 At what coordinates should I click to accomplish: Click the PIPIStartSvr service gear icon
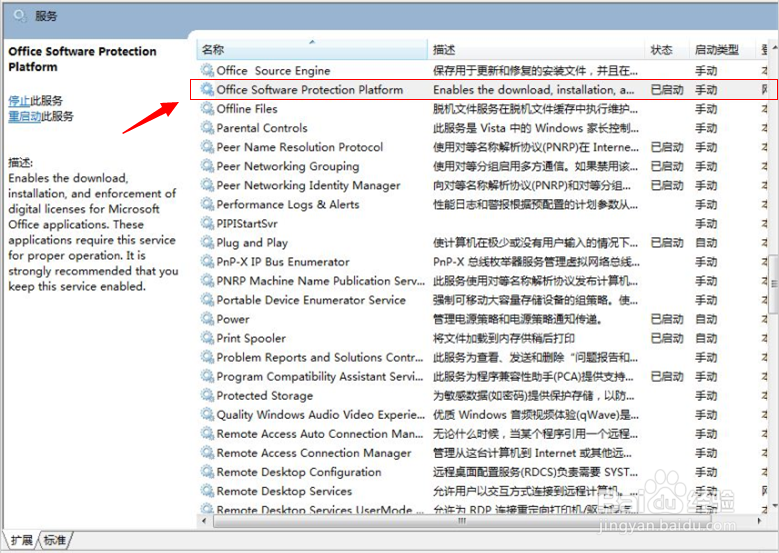point(207,223)
